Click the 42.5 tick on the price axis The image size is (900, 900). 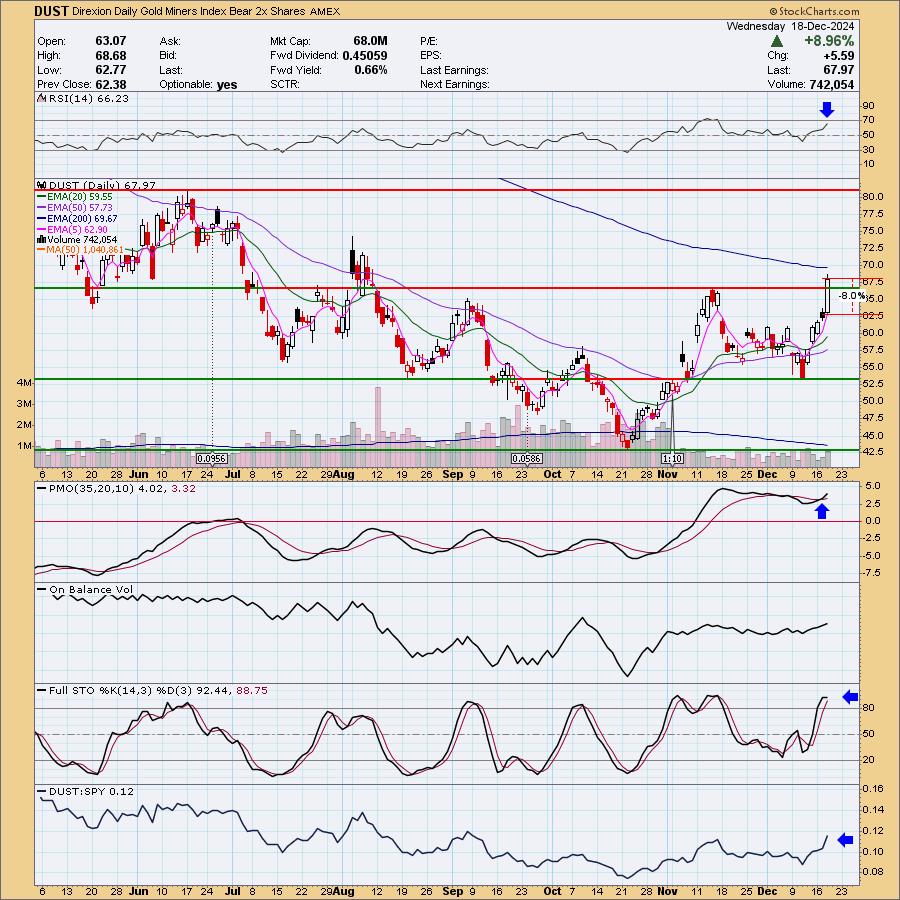(872, 452)
